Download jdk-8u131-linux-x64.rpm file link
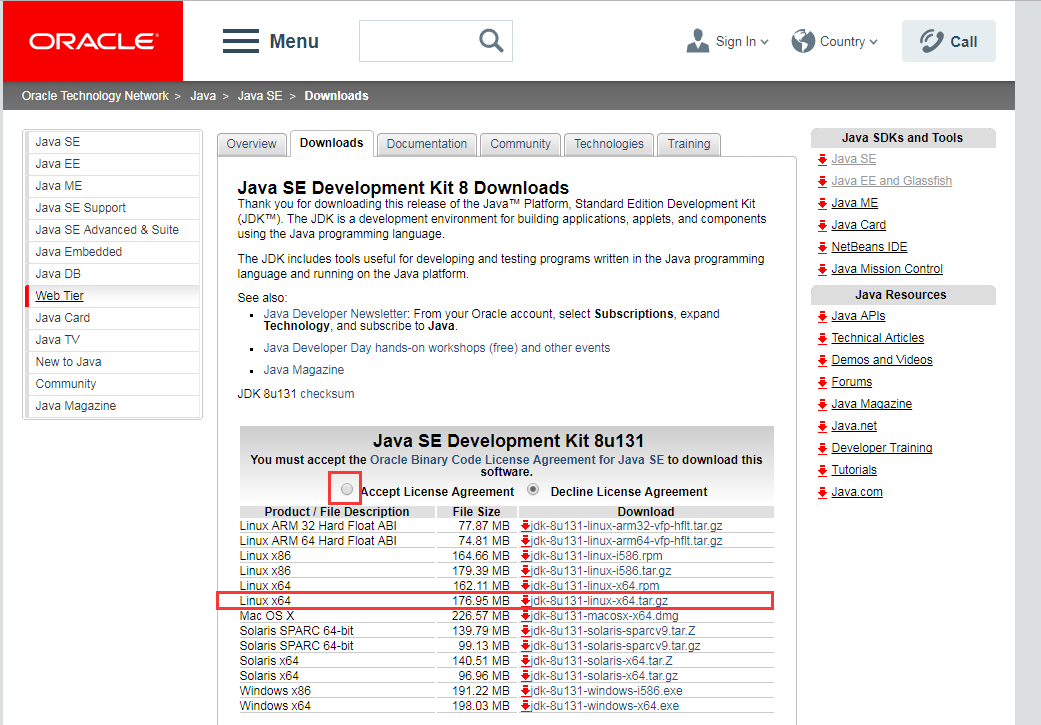Image resolution: width=1041 pixels, height=725 pixels. [x=595, y=586]
